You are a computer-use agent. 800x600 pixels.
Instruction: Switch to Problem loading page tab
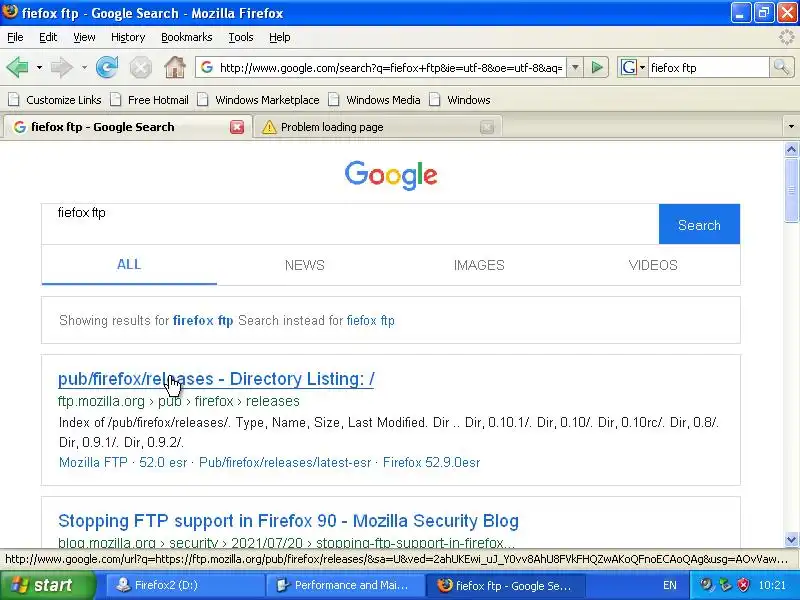(x=378, y=127)
